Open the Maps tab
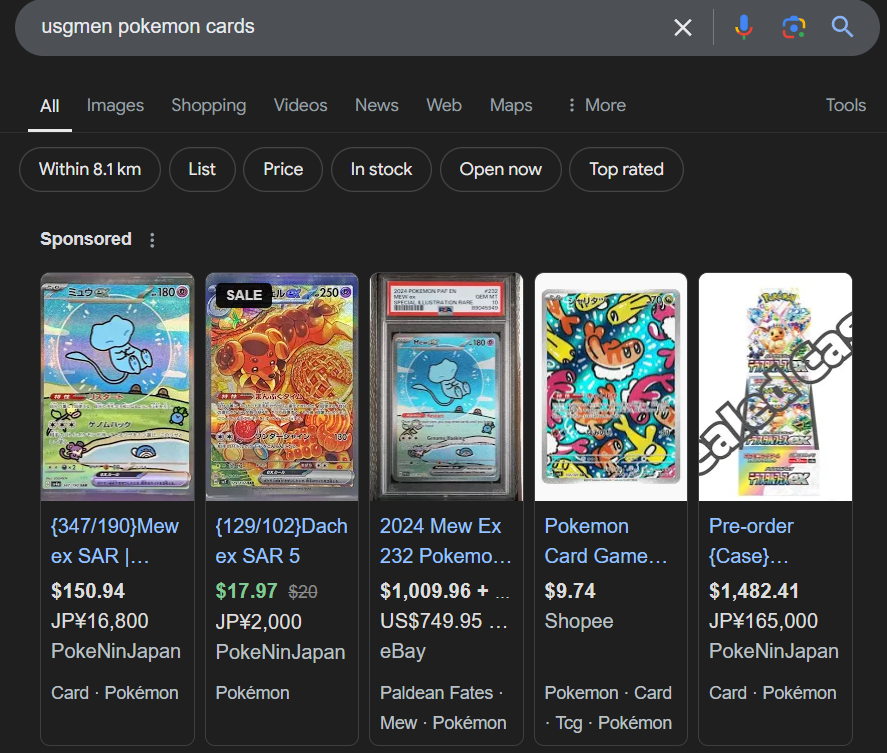Viewport: 887px width, 753px height. coord(511,105)
